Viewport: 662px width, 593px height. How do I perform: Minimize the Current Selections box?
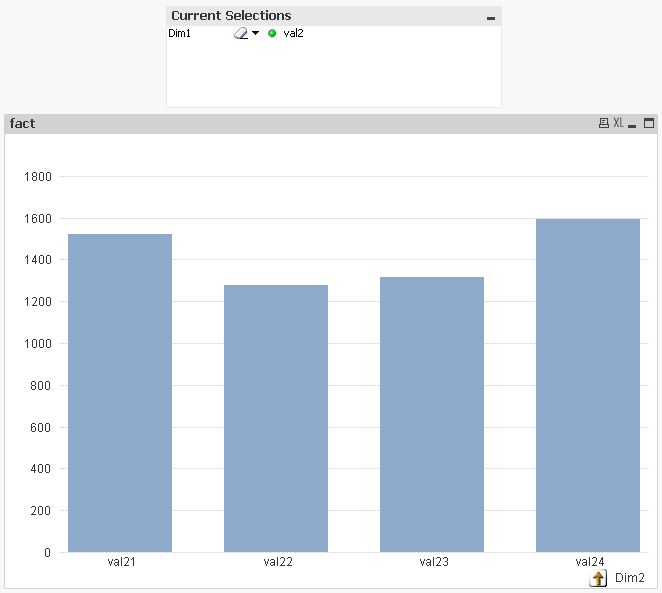tap(491, 18)
